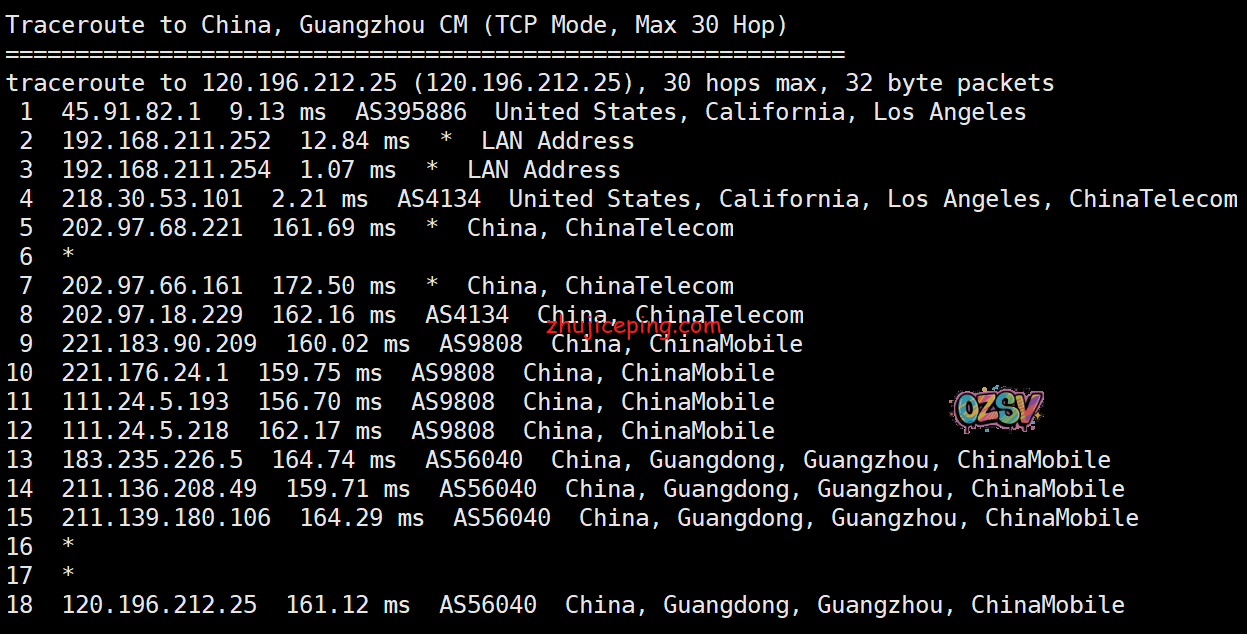Click AS4134 in hop 8
1247x634 pixels.
click(466, 315)
